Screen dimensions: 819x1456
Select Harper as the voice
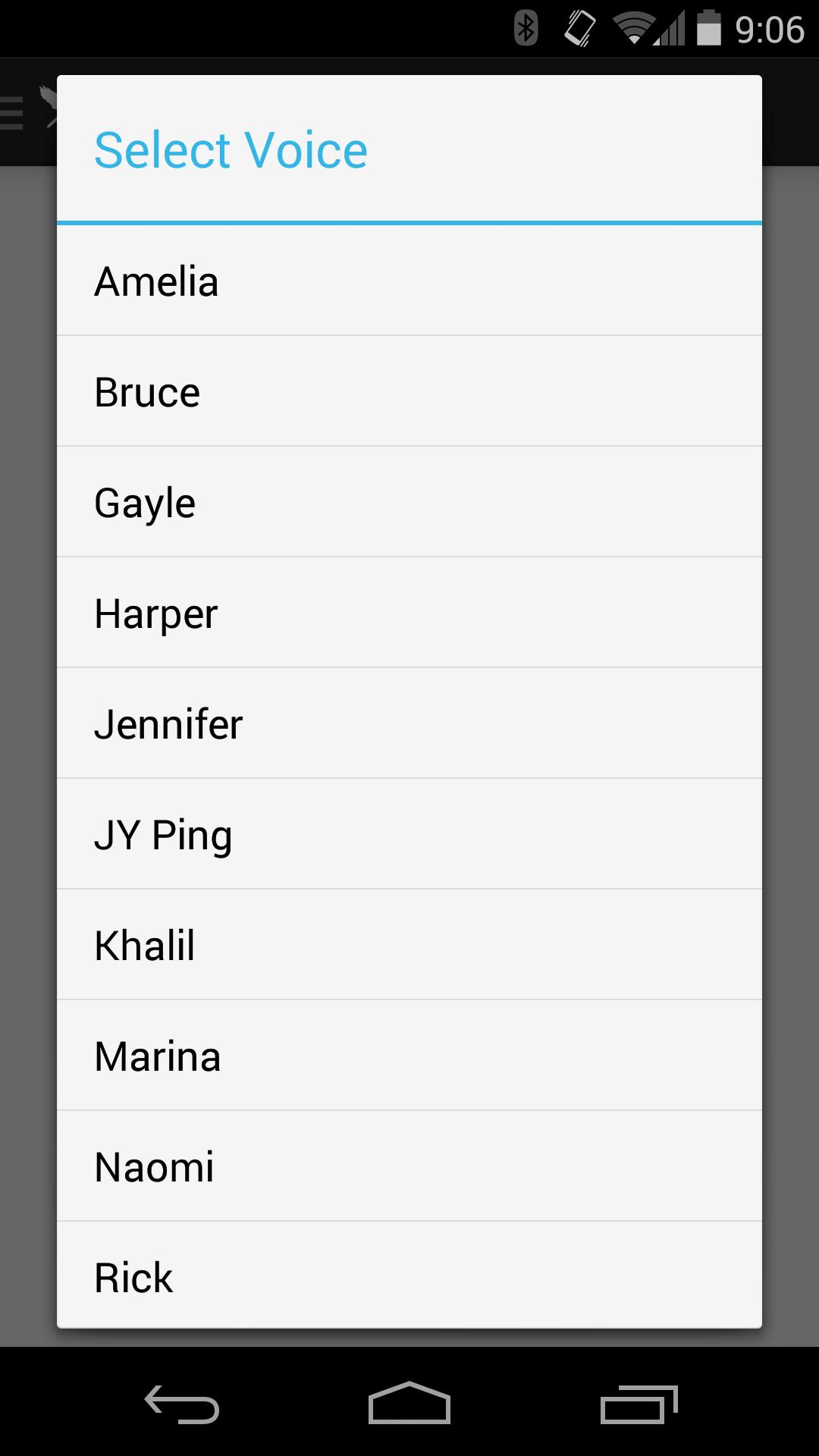click(x=409, y=613)
